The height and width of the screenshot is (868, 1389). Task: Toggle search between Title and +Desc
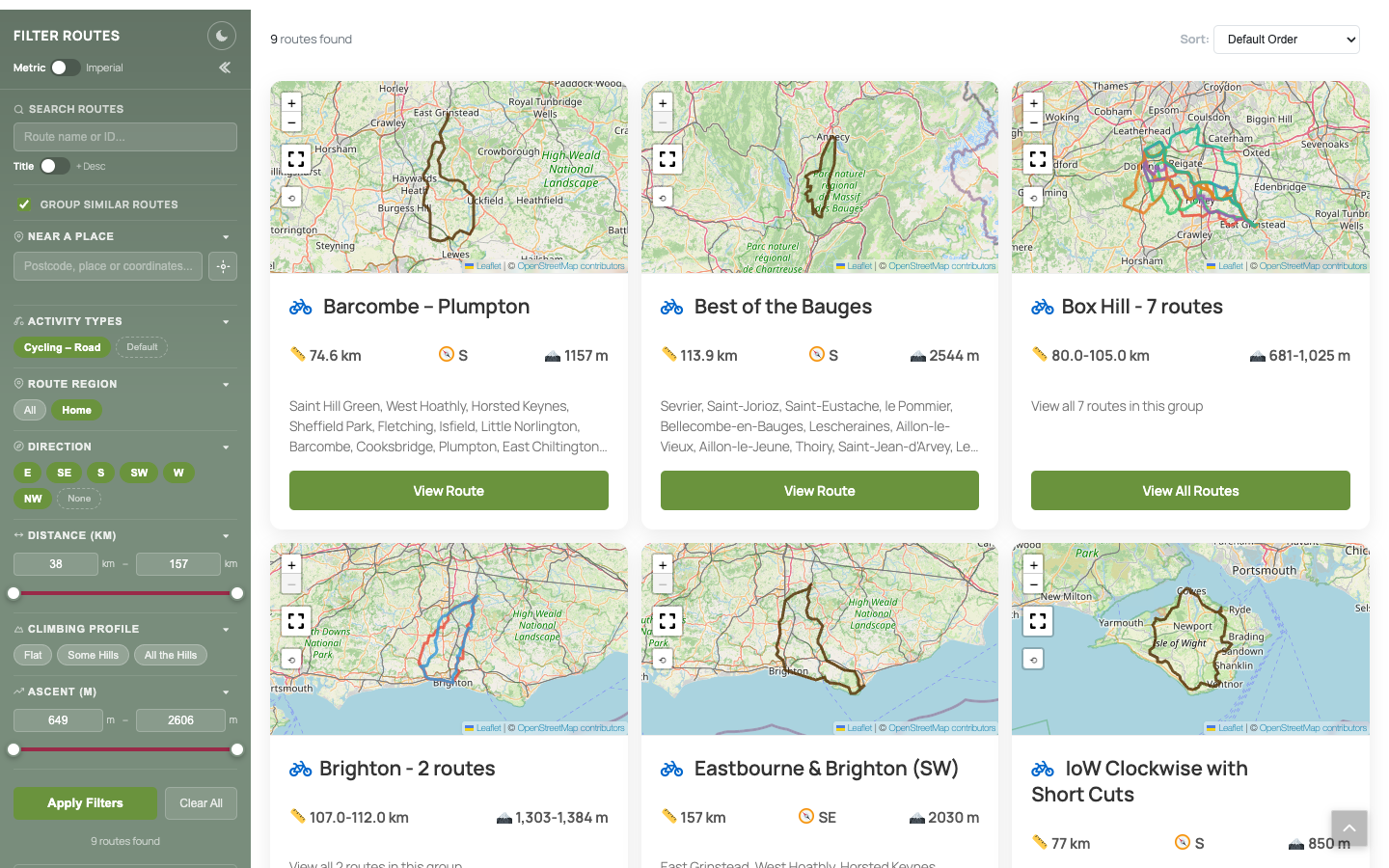[55, 166]
